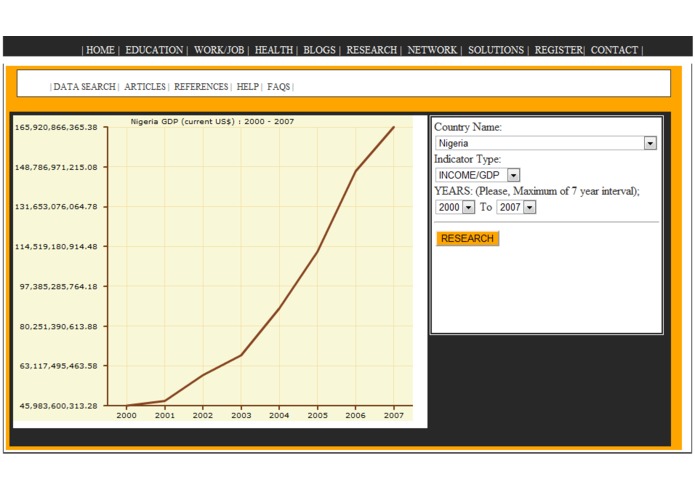The height and width of the screenshot is (494, 695).
Task: Click the GDP line's 2007 data point
Action: [394, 127]
